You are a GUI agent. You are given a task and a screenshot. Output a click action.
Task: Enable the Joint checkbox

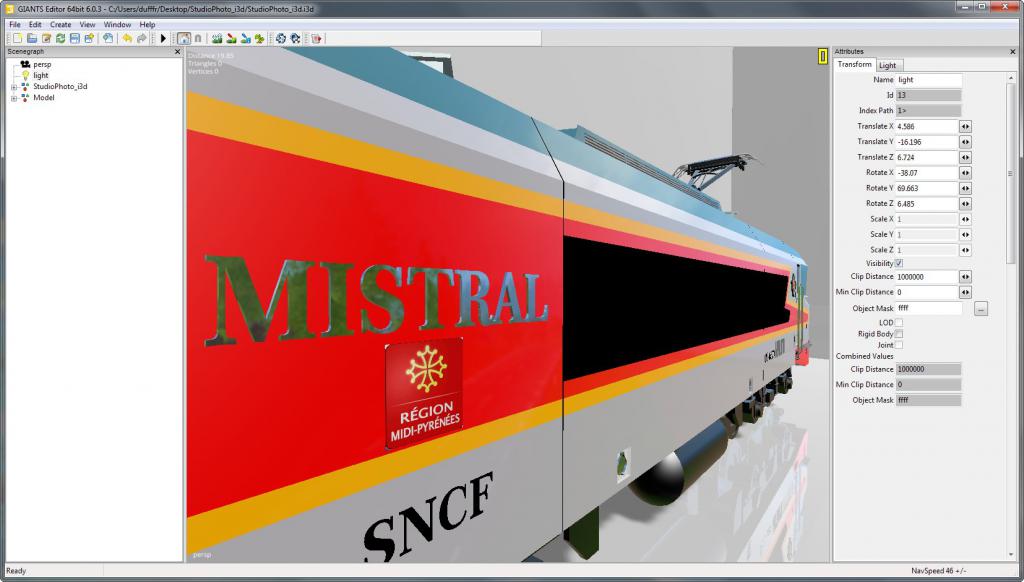899,345
